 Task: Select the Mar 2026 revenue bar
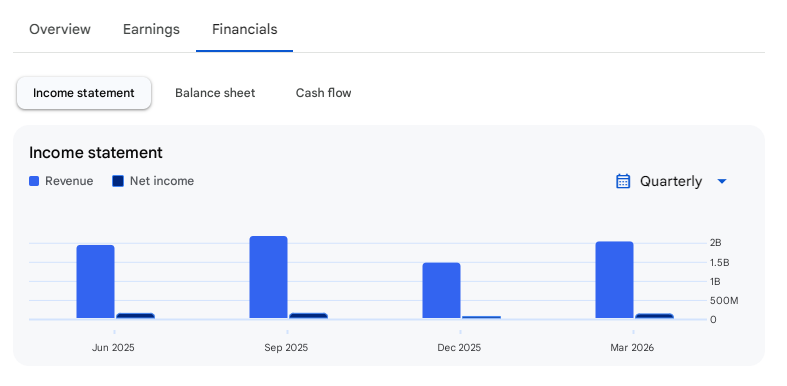(x=614, y=280)
